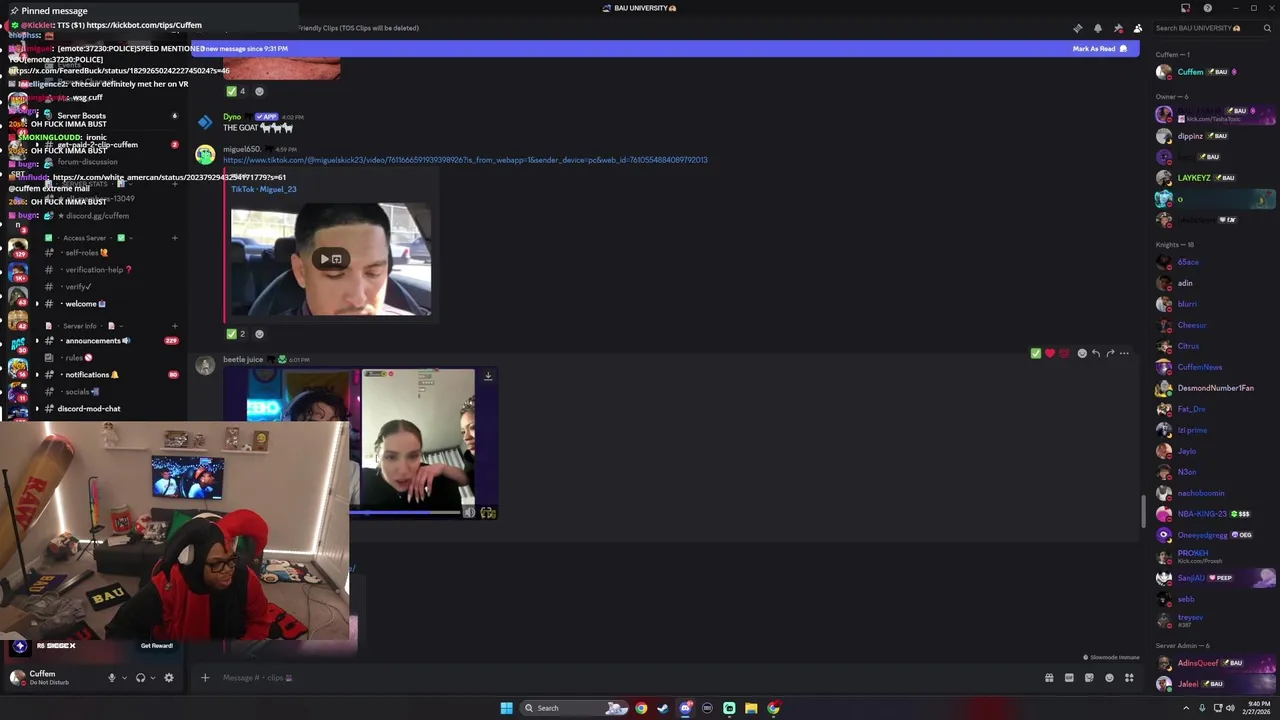Add channel to Access Server category
This screenshot has height=720, width=1280.
coord(174,238)
